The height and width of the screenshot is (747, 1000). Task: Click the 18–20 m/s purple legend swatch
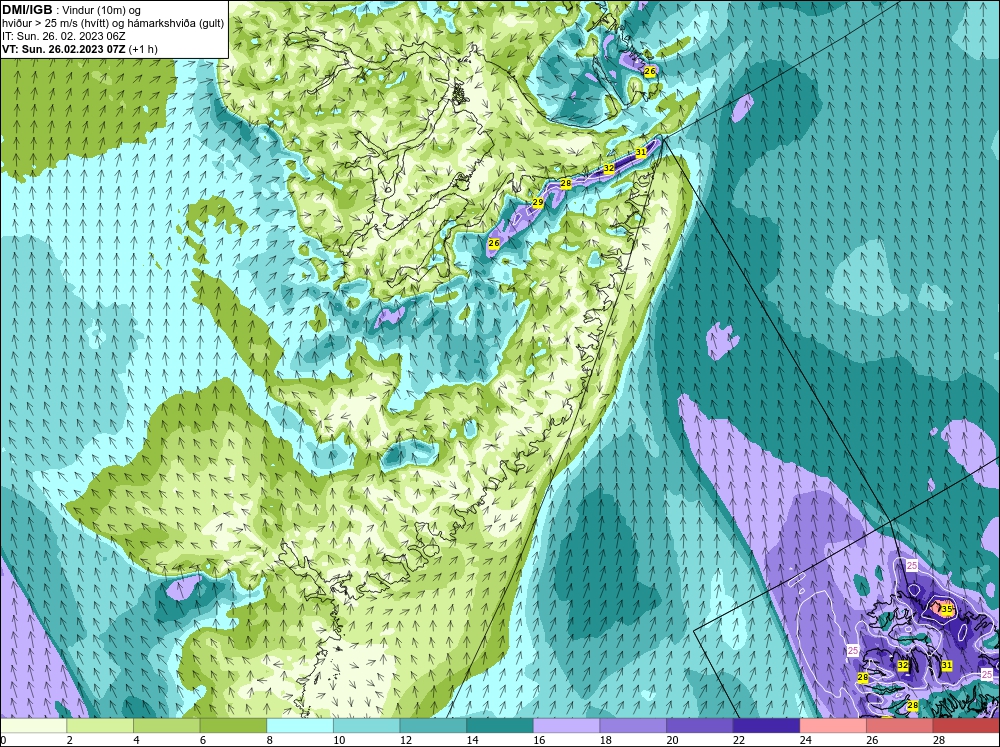click(x=633, y=726)
